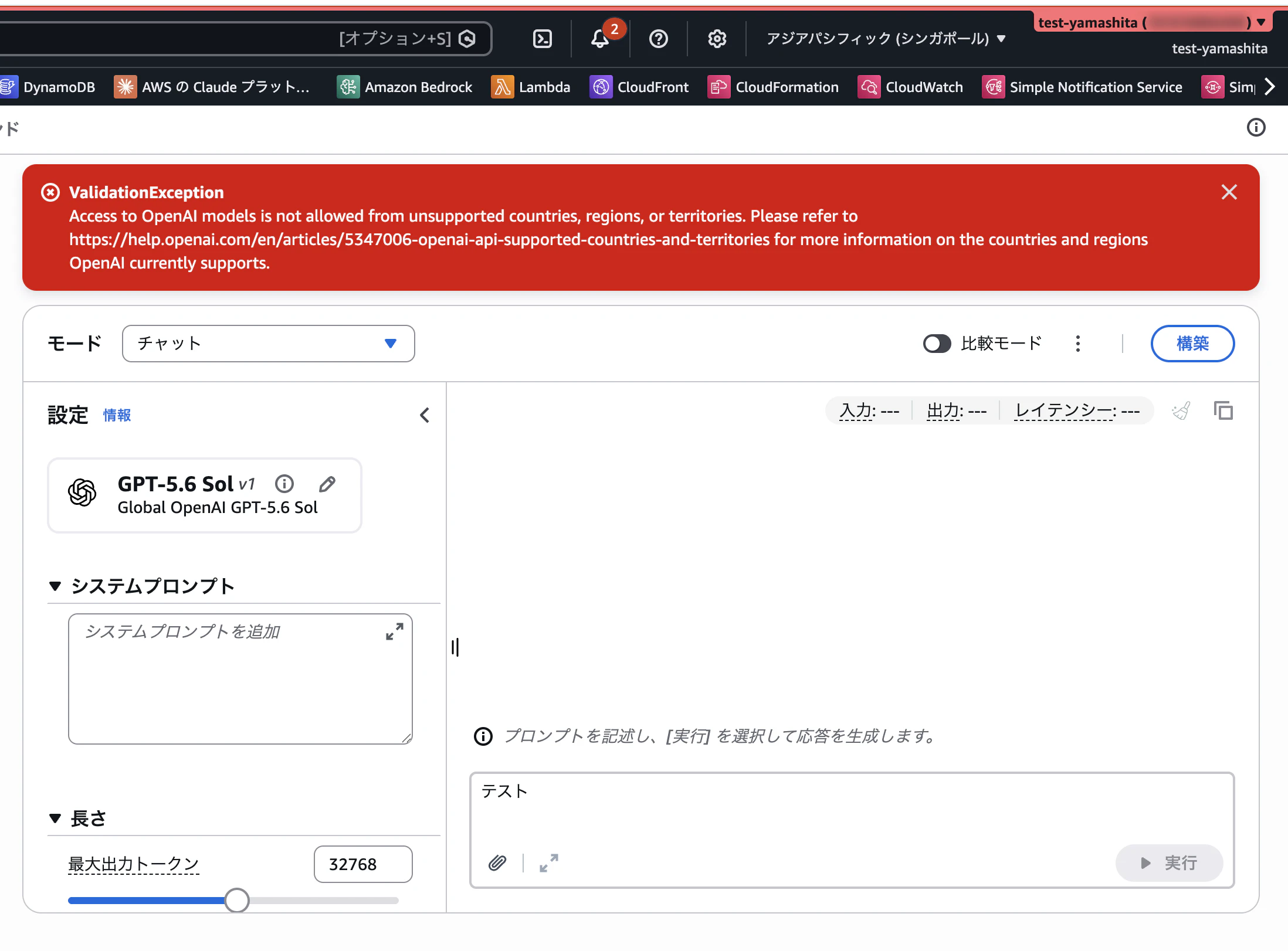1288x951 pixels.
Task: Open the Lambda favorite shortcut
Action: coord(531,87)
